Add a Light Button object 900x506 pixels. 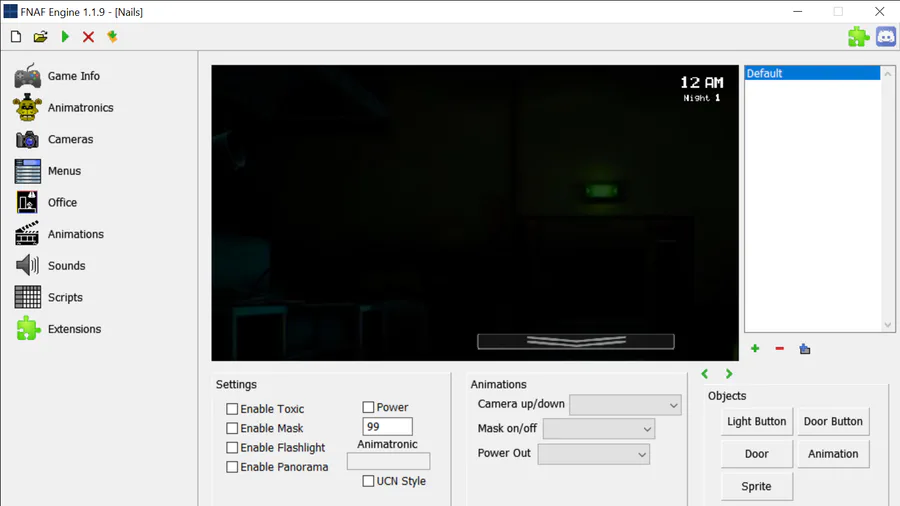tap(757, 422)
